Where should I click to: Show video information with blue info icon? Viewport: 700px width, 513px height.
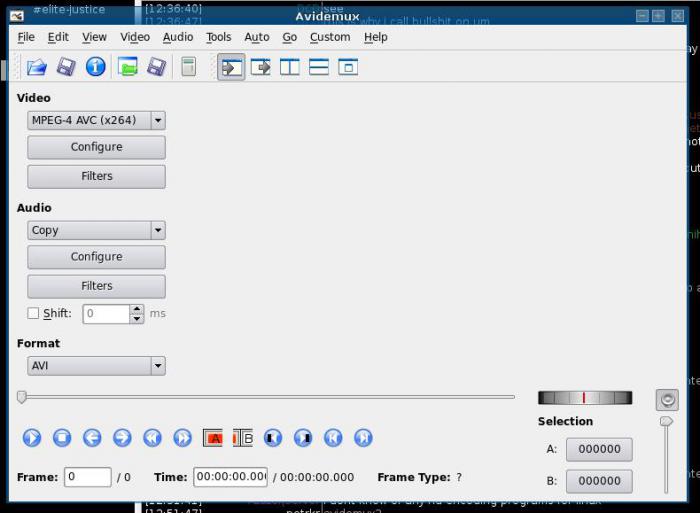(96, 67)
